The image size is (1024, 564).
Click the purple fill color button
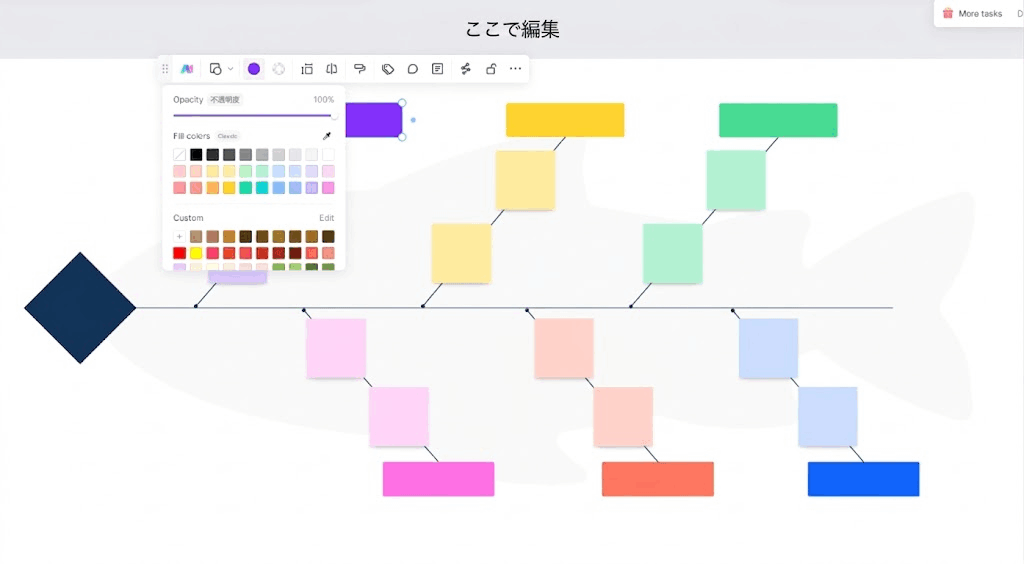pyautogui.click(x=253, y=69)
